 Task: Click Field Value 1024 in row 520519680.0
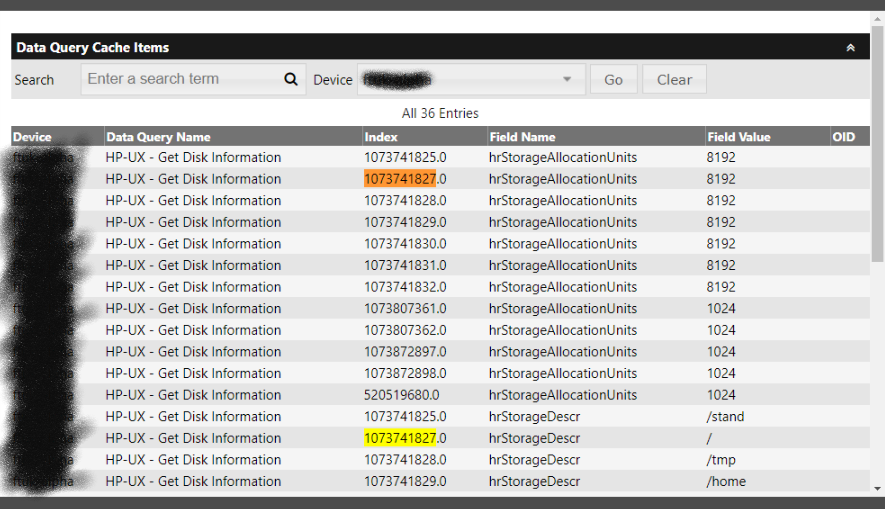click(x=721, y=395)
